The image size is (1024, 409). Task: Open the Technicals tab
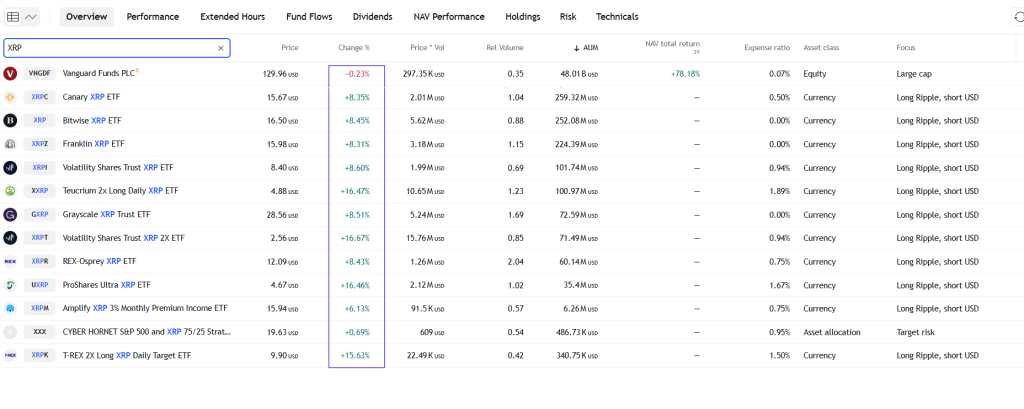pos(617,17)
